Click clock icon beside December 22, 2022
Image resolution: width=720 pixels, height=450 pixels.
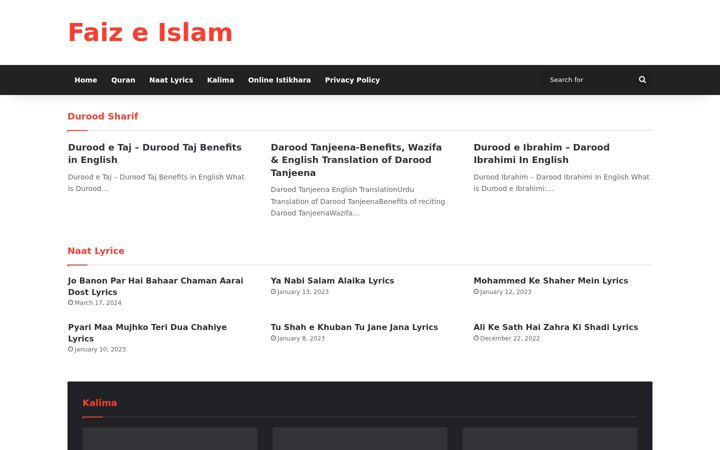pos(476,338)
